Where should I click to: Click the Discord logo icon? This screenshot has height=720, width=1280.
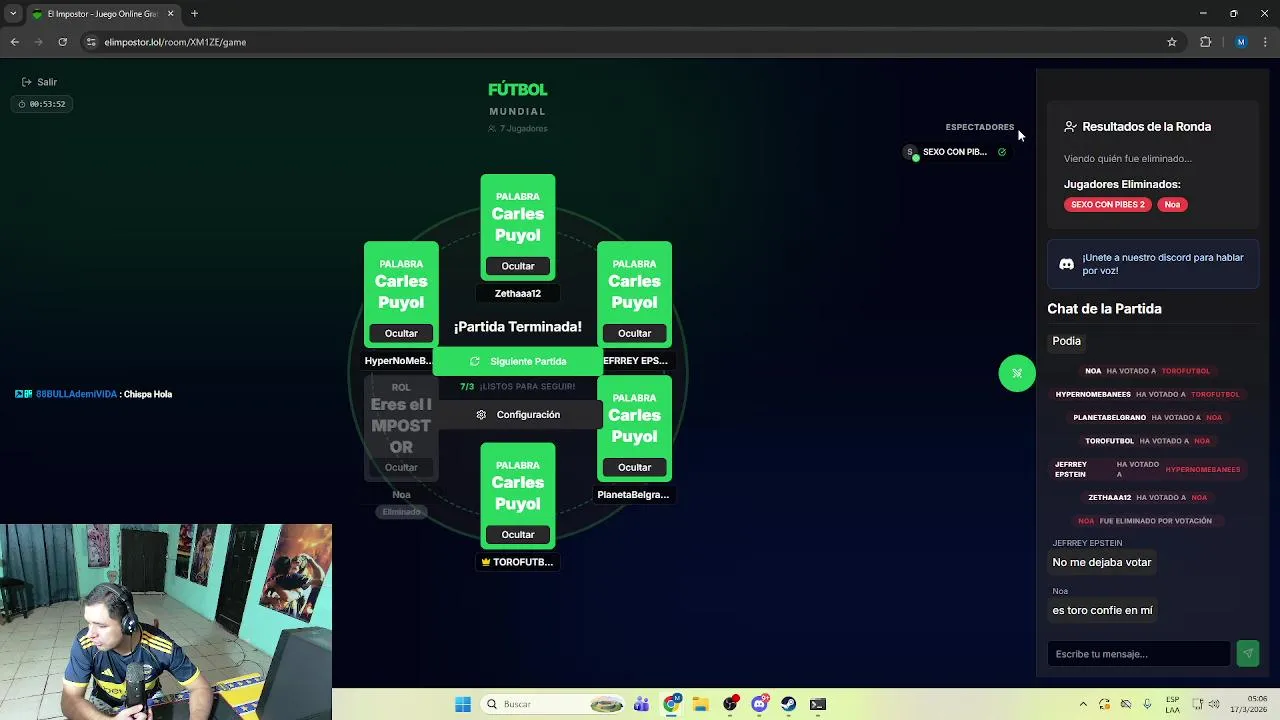pyautogui.click(x=1067, y=264)
